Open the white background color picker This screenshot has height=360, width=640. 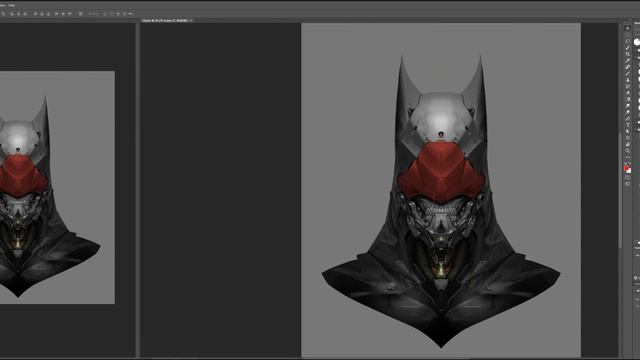point(629,170)
